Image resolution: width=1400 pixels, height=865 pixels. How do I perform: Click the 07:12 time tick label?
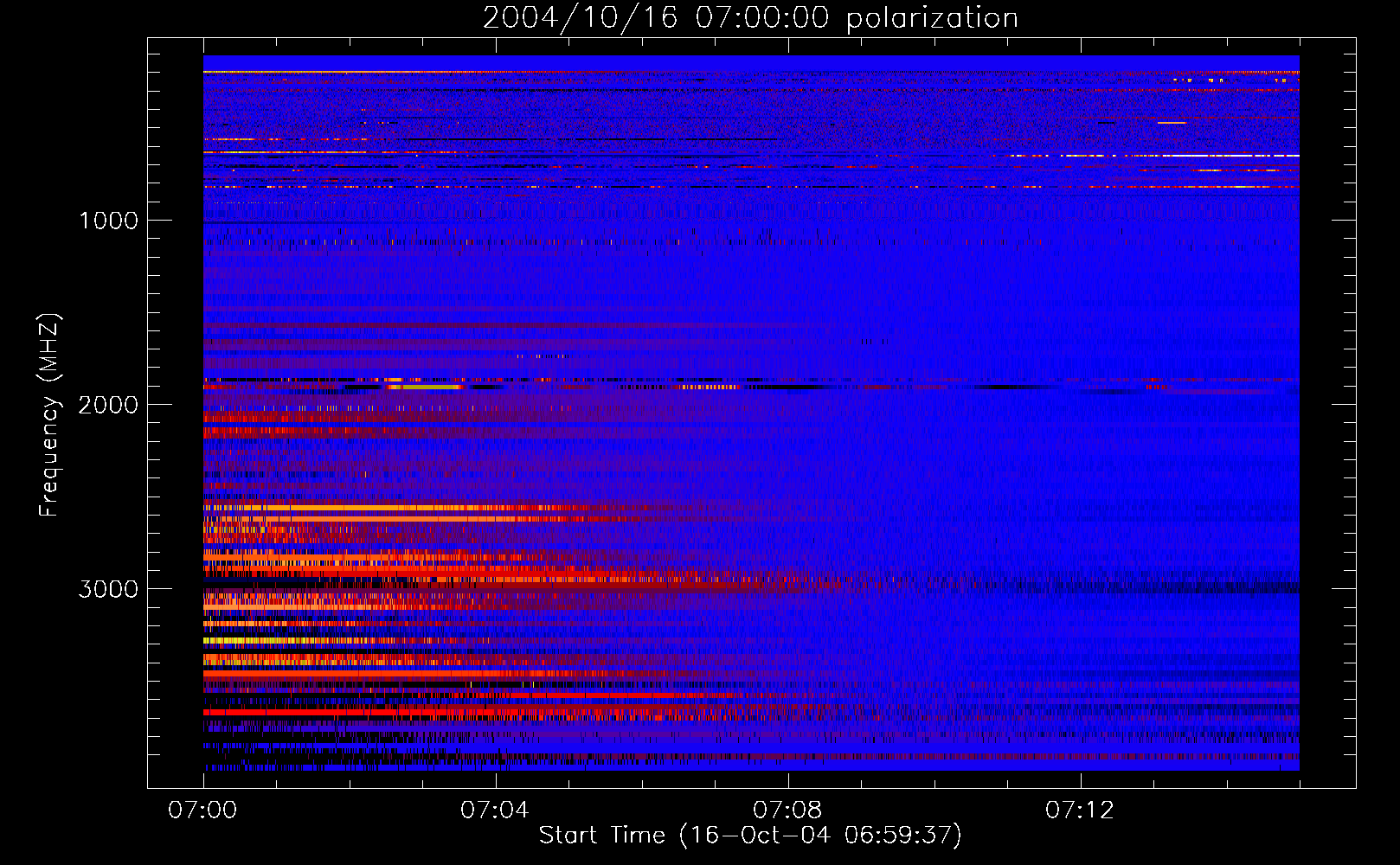pos(1080,811)
